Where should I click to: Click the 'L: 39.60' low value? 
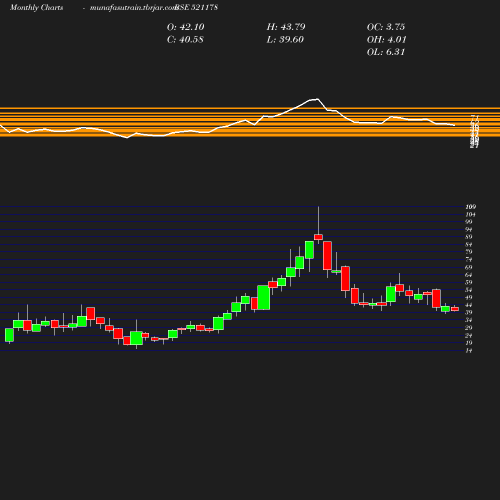285,40
